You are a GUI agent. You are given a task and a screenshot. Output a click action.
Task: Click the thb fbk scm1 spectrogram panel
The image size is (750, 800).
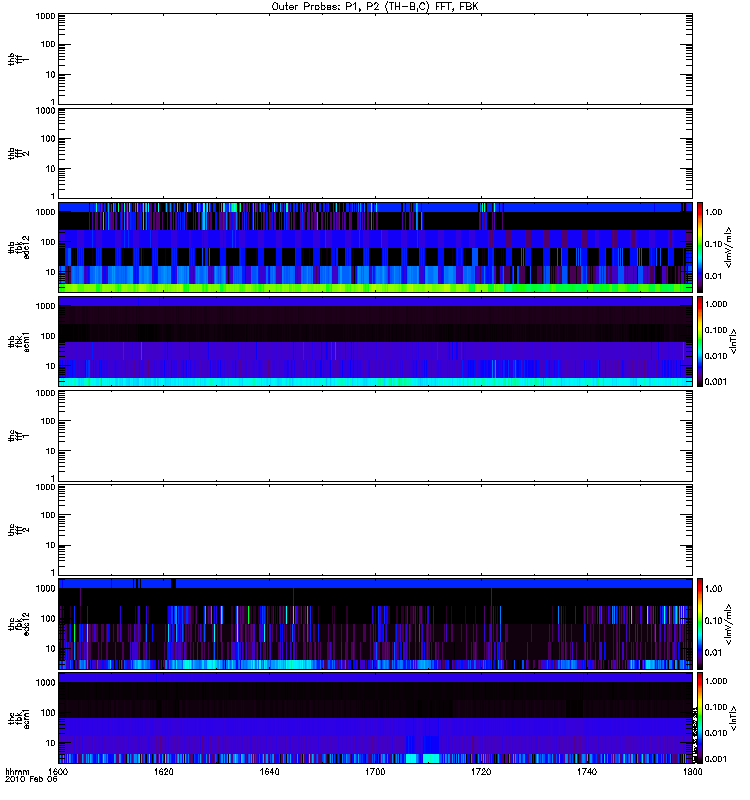(x=375, y=341)
